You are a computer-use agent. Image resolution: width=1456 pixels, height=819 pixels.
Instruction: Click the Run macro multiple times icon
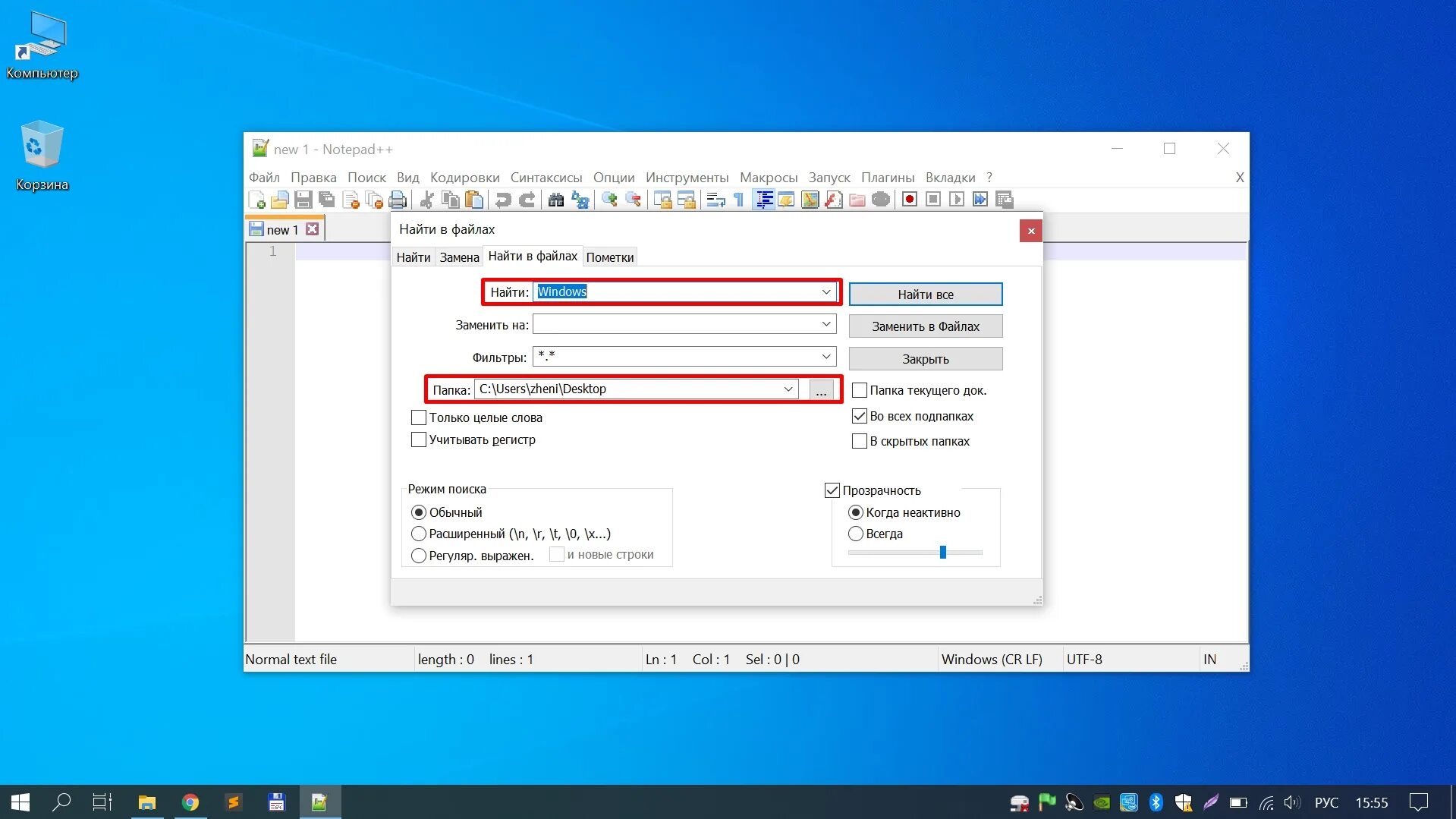point(980,200)
